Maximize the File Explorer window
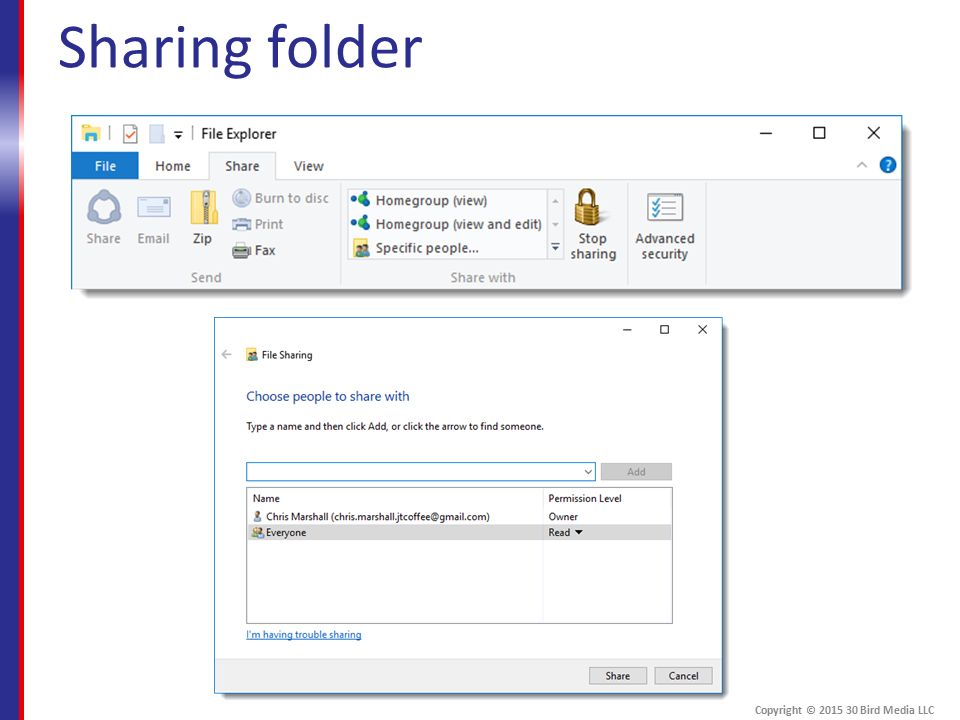Screen dimensions: 960x720 819,133
